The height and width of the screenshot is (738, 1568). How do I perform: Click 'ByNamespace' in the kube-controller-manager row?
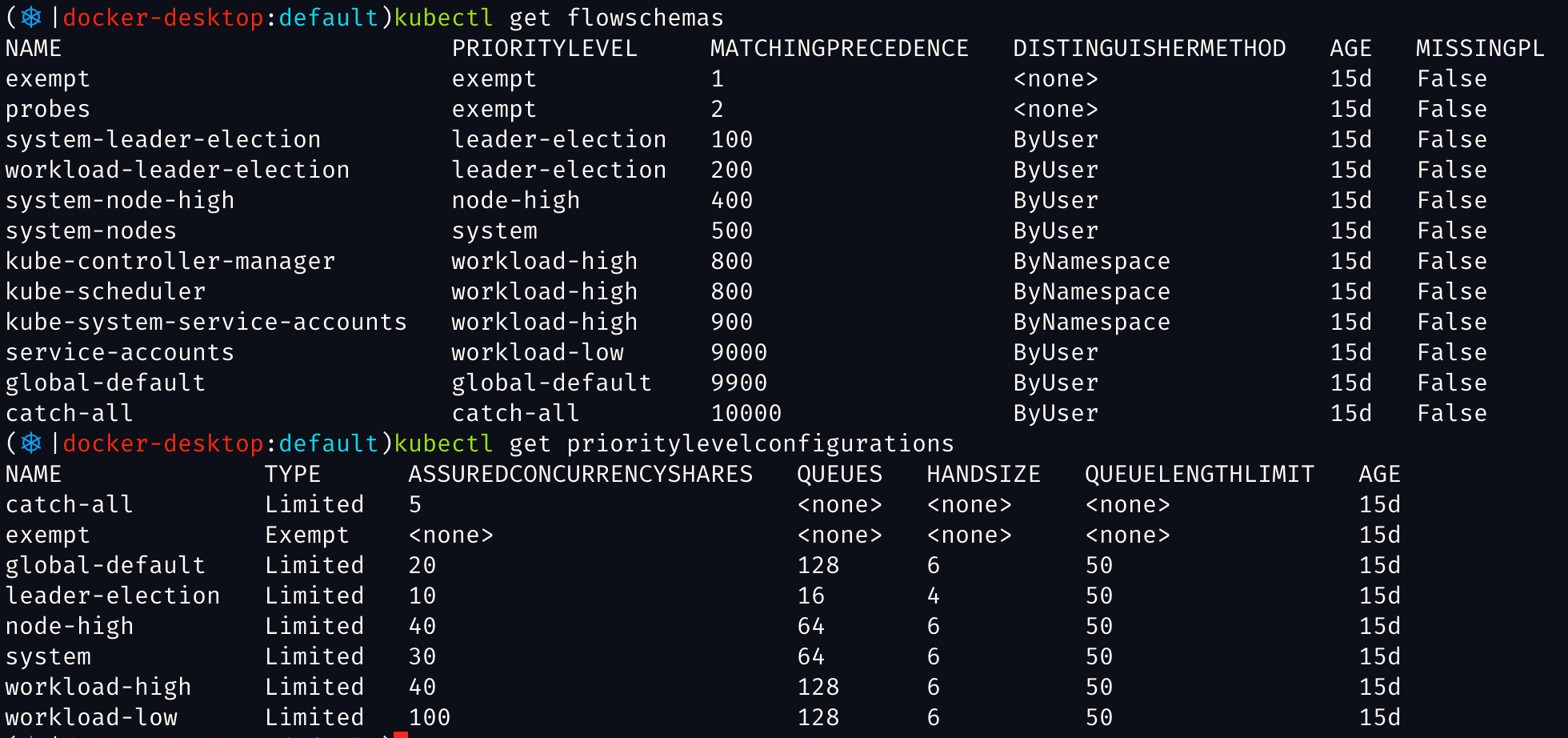click(1092, 261)
